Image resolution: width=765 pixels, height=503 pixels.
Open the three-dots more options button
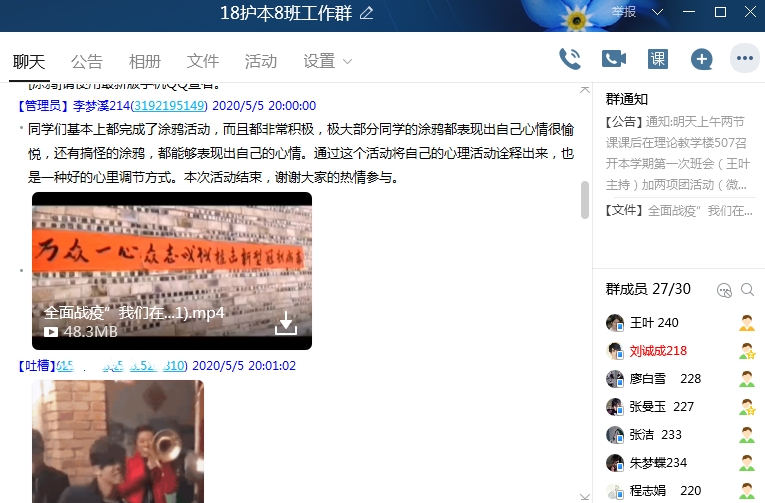click(x=744, y=59)
